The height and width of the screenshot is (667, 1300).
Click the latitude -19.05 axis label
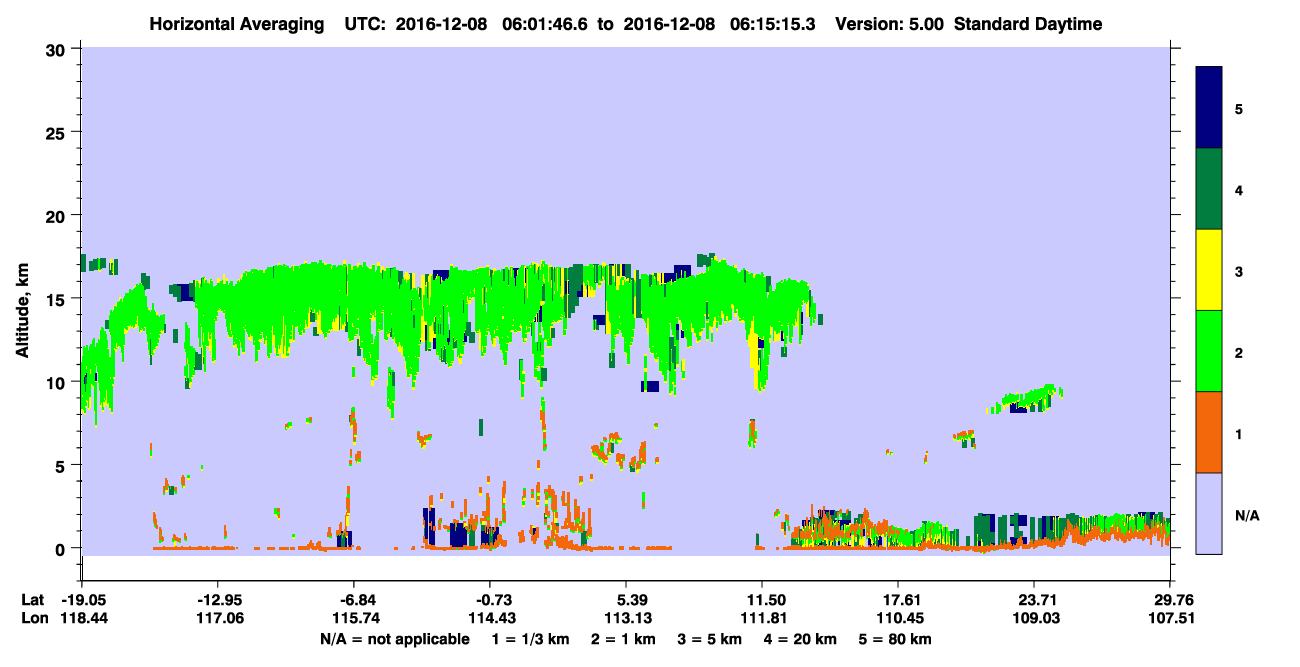pos(83,599)
